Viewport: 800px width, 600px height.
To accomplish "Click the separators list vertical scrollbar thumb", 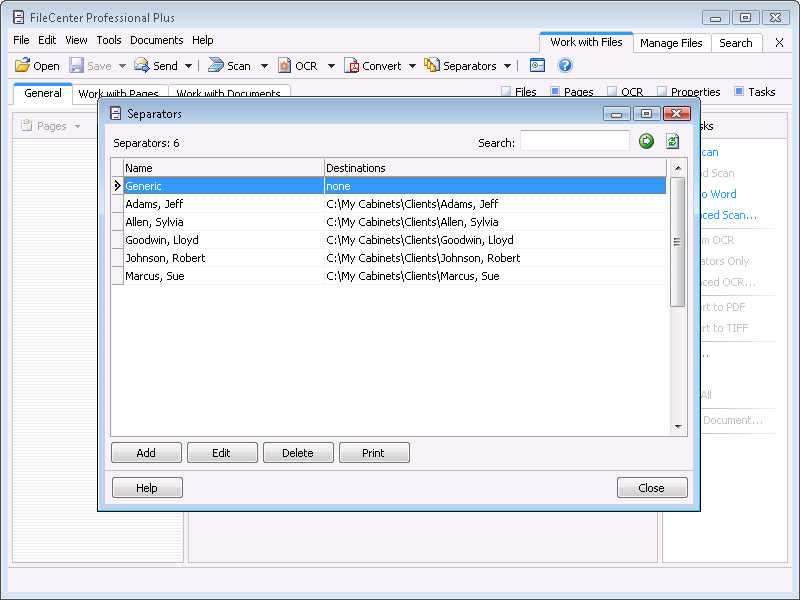I will [x=678, y=240].
